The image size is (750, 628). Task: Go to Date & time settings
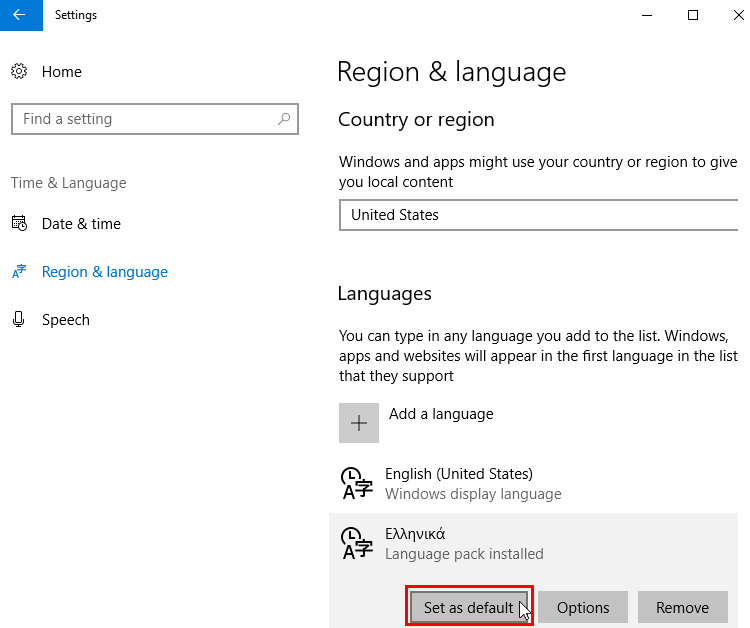pos(81,224)
